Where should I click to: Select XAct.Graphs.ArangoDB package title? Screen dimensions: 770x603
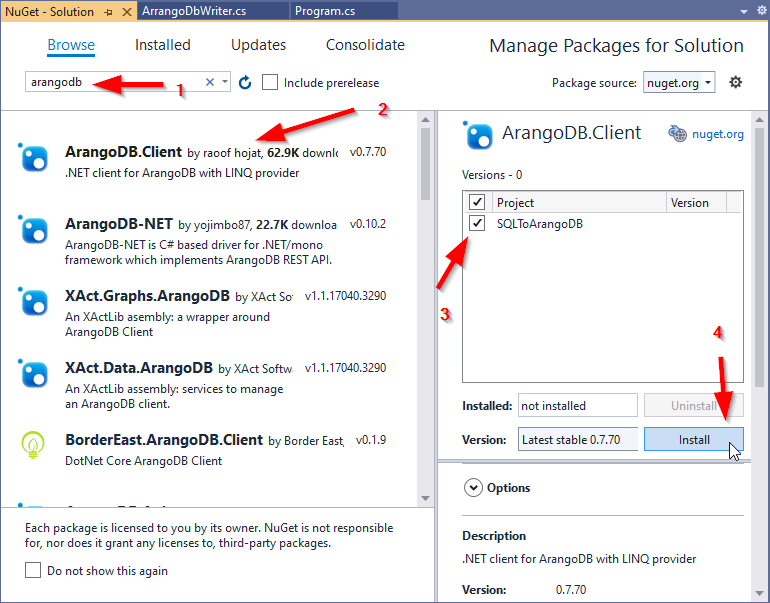tap(147, 296)
